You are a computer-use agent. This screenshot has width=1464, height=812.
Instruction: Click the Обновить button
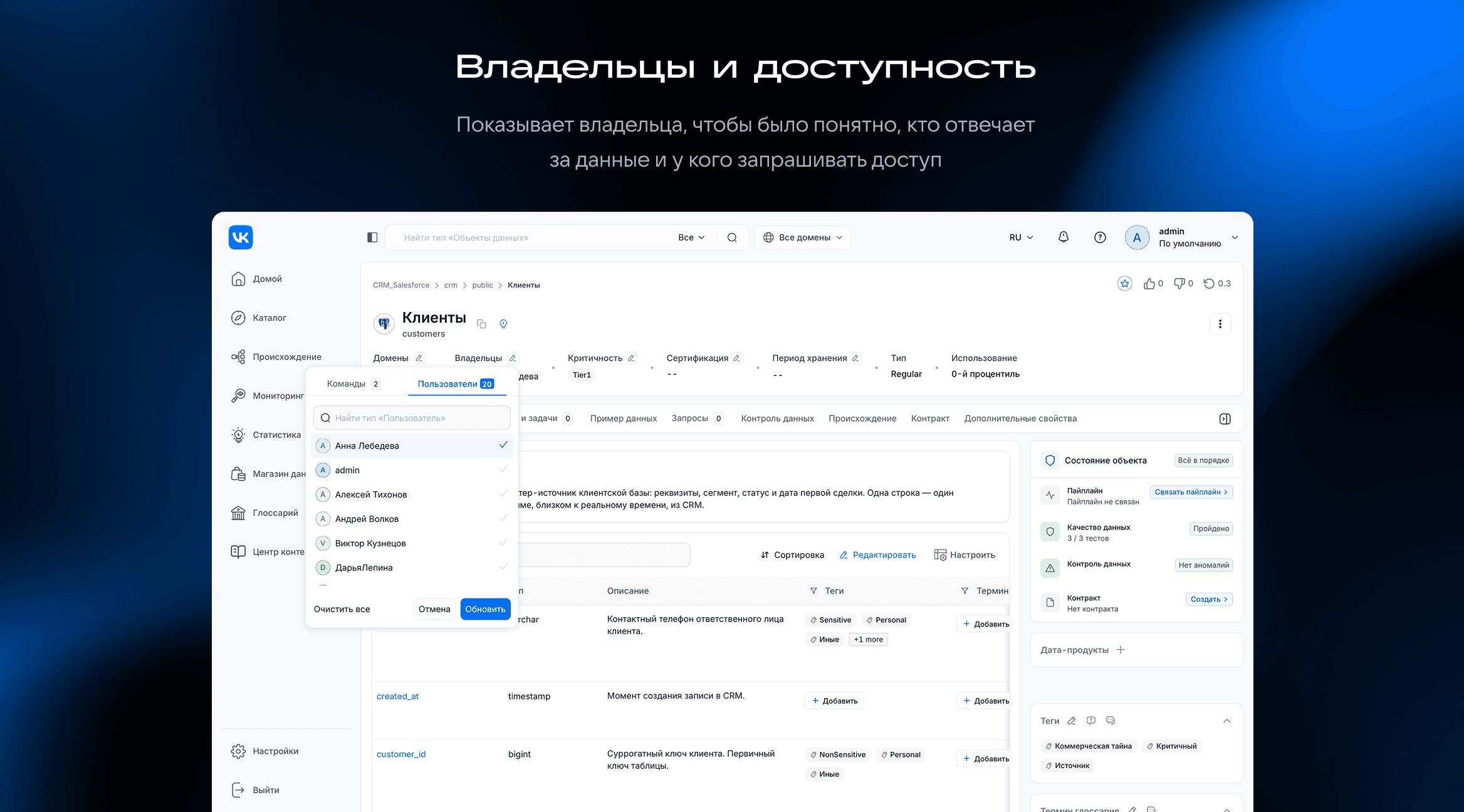[x=485, y=609]
